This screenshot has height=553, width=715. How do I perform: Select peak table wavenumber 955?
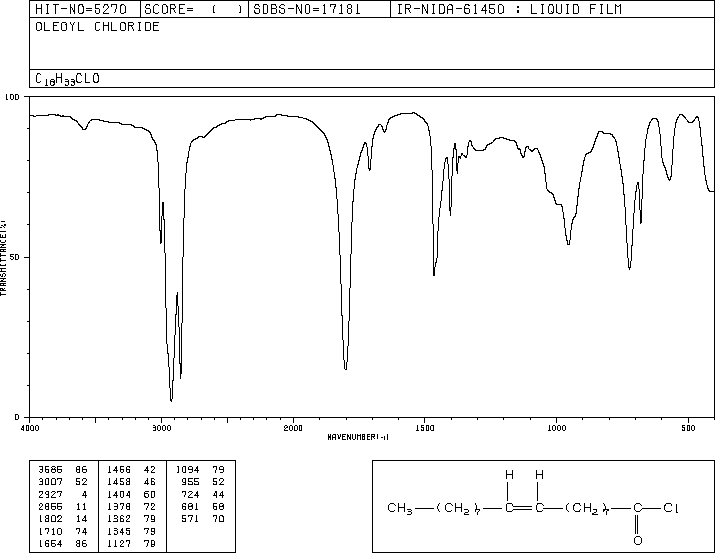tap(191, 482)
